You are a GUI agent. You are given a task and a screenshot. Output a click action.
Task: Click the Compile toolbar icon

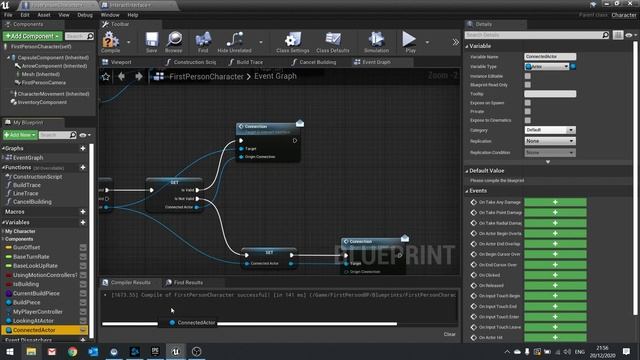click(x=111, y=42)
